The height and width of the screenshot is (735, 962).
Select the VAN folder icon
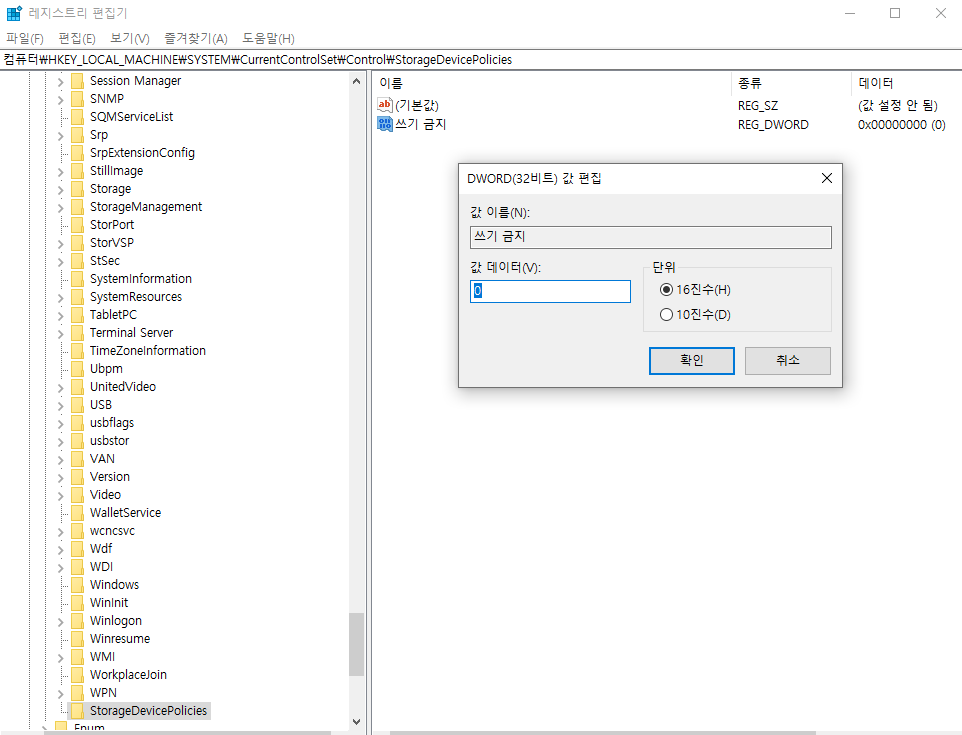click(77, 459)
